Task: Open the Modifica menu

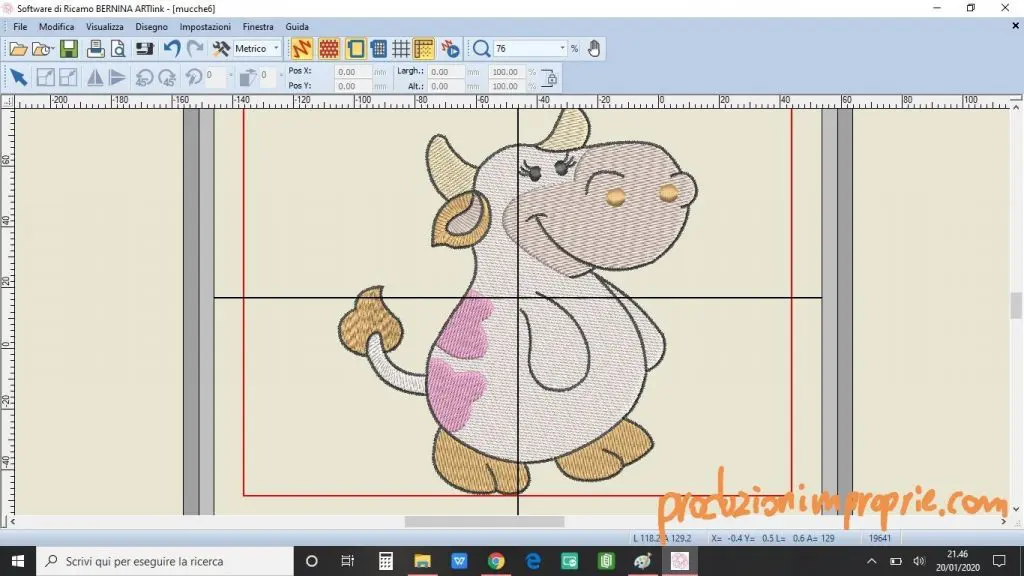Action: point(56,27)
